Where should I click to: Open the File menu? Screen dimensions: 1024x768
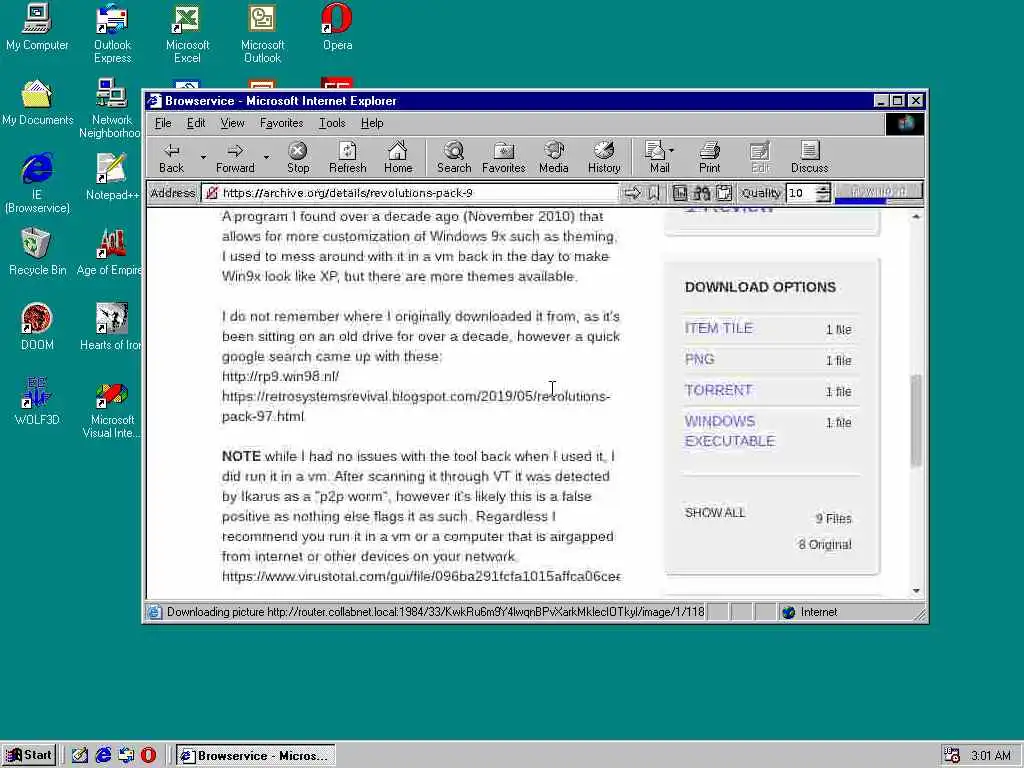tap(163, 123)
